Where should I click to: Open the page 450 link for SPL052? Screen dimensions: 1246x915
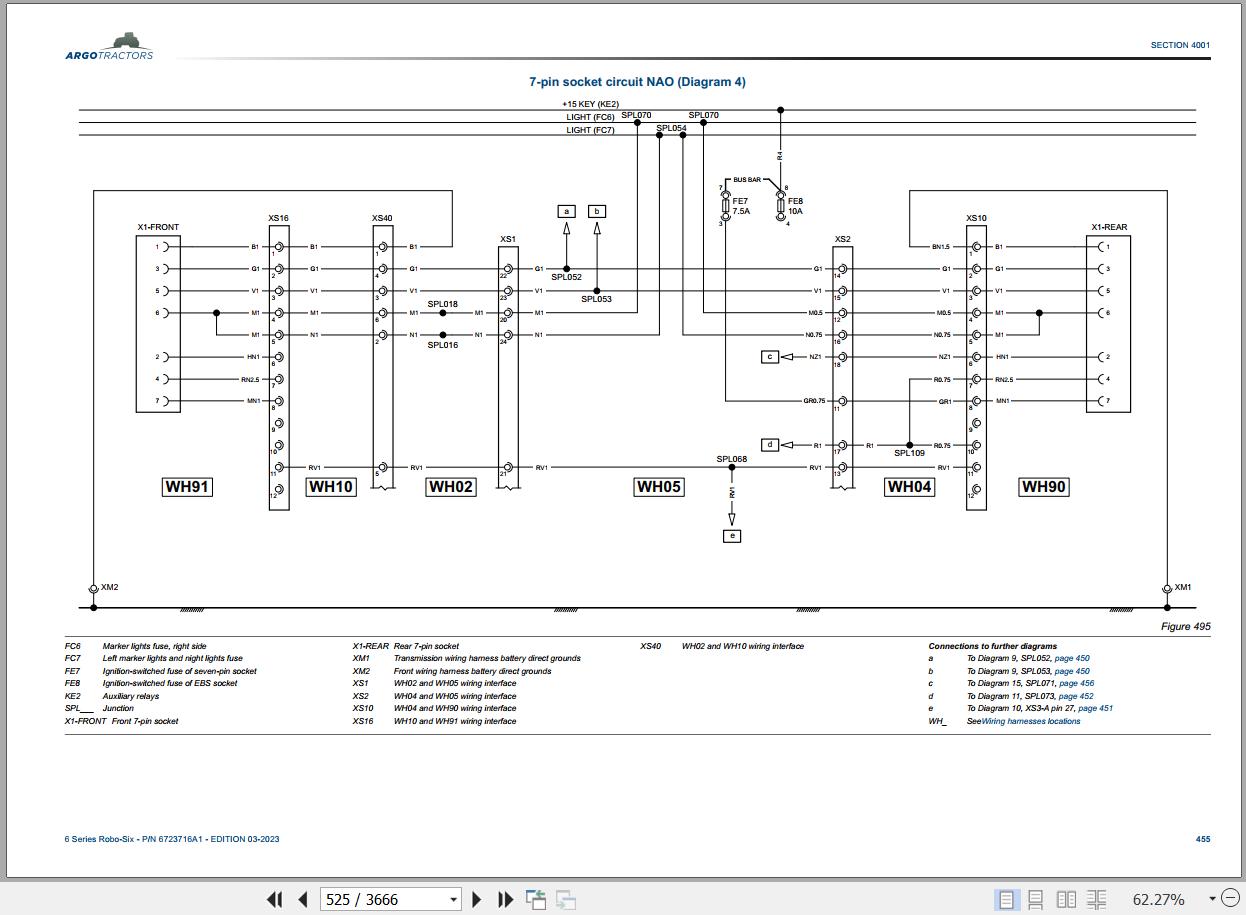click(x=1073, y=659)
